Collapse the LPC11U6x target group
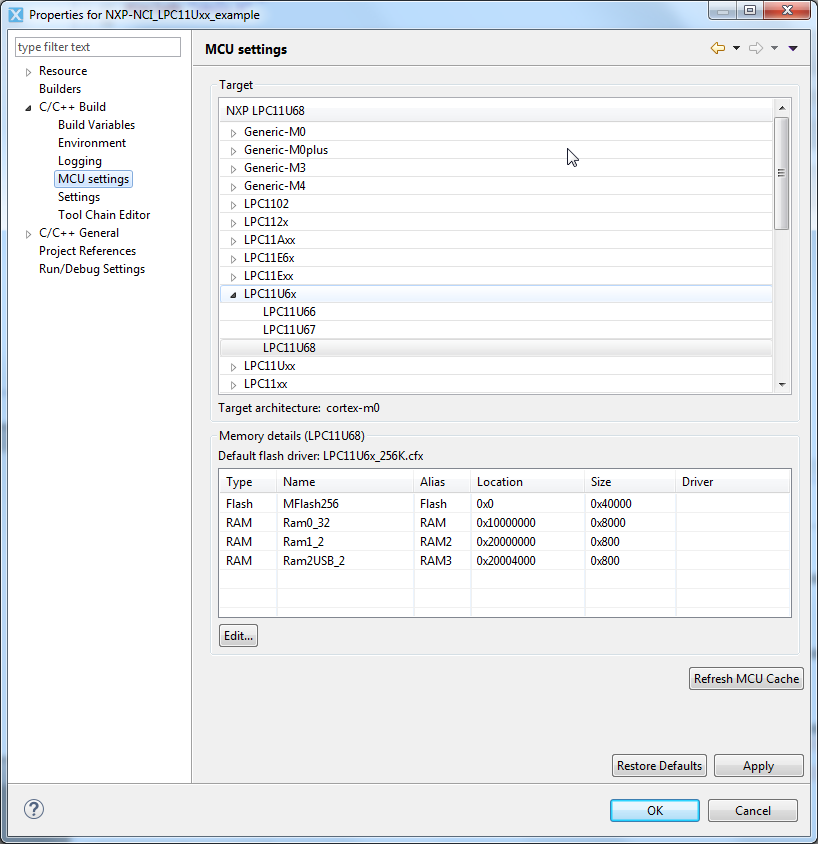 (x=234, y=294)
